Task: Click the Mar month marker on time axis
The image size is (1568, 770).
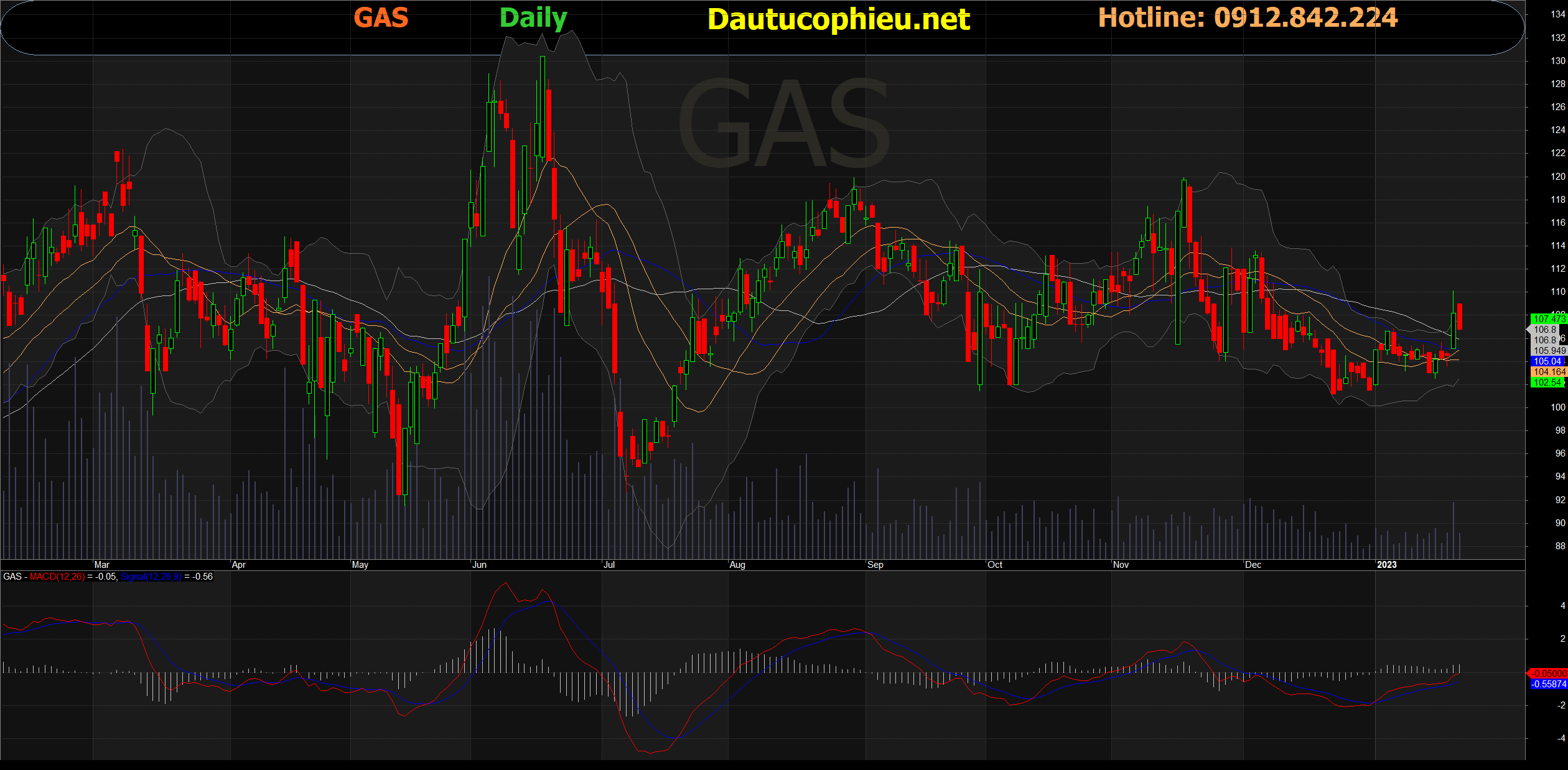Action: (101, 565)
